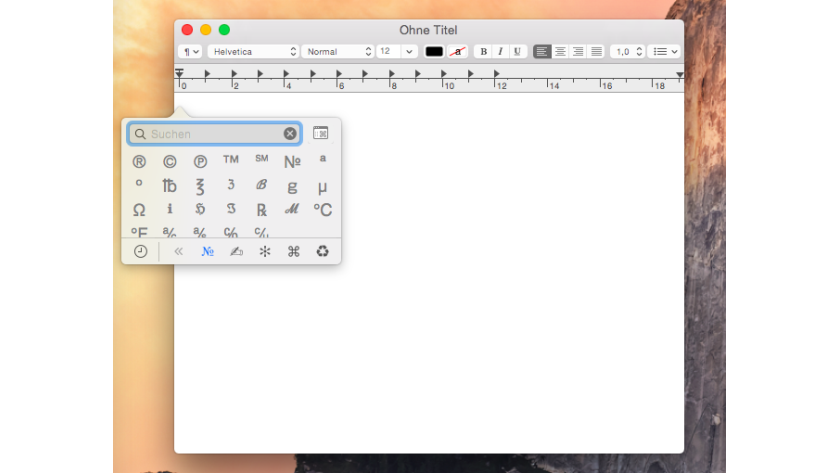Insert the copyright © symbol
Viewport: 840px width, 473px height.
pos(169,161)
